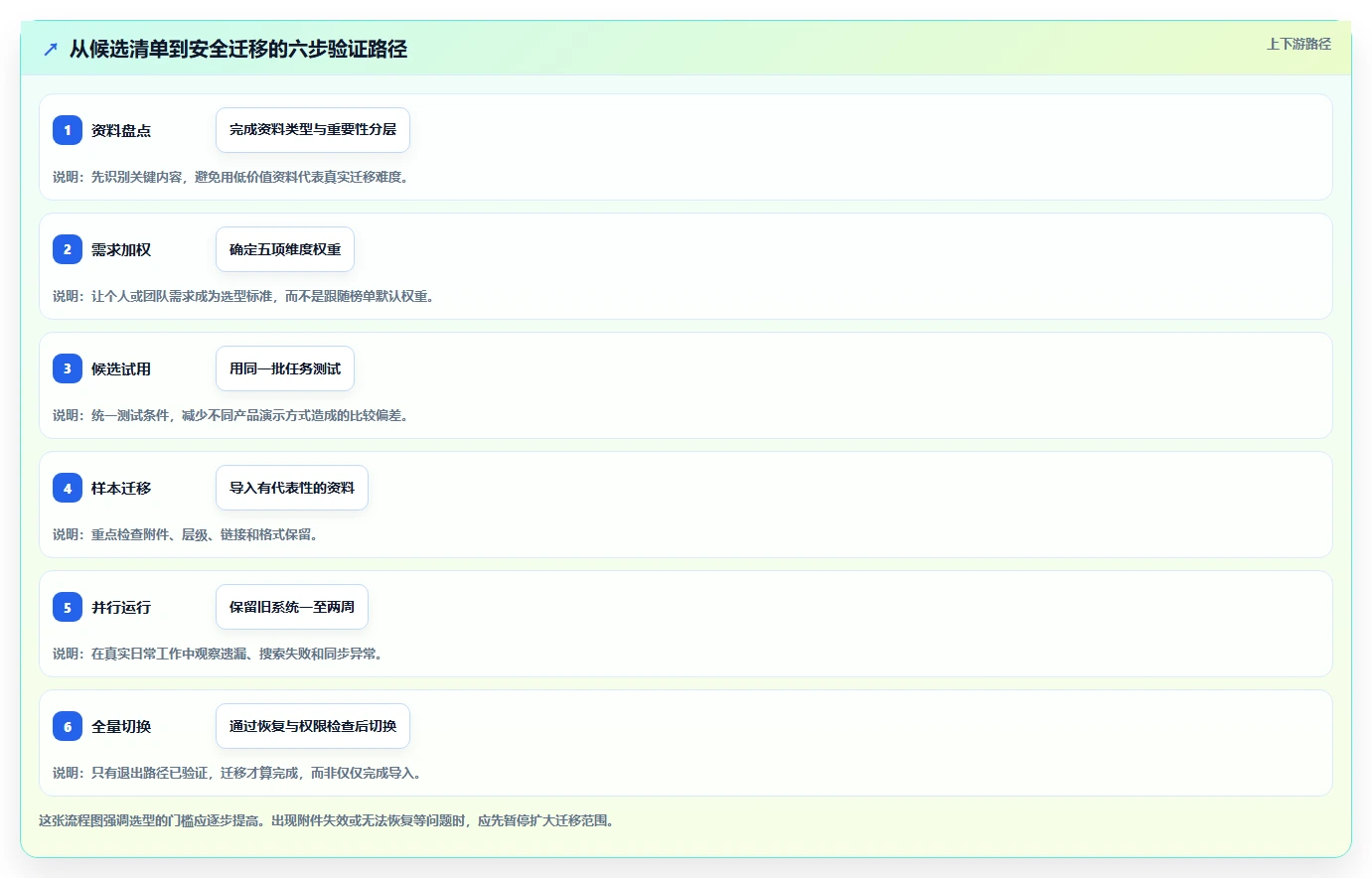Click the 通过恢复与权限检查后切换 chip
The width and height of the screenshot is (1372, 878).
tap(313, 726)
